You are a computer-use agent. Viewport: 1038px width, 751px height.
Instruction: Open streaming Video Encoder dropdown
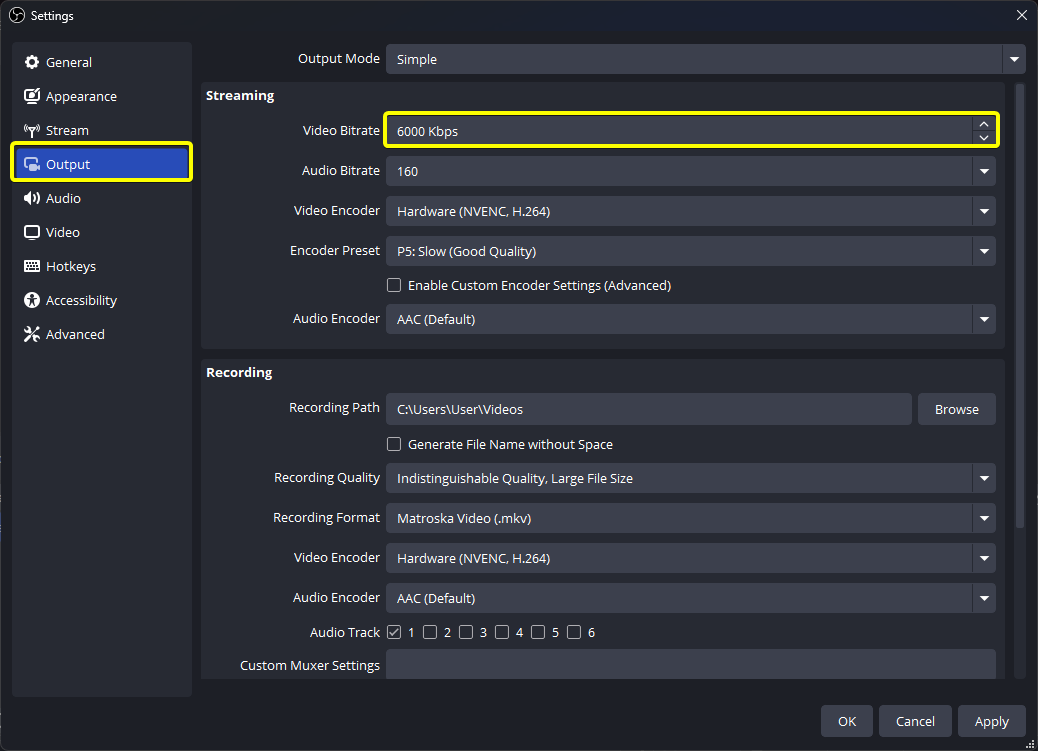tap(690, 211)
